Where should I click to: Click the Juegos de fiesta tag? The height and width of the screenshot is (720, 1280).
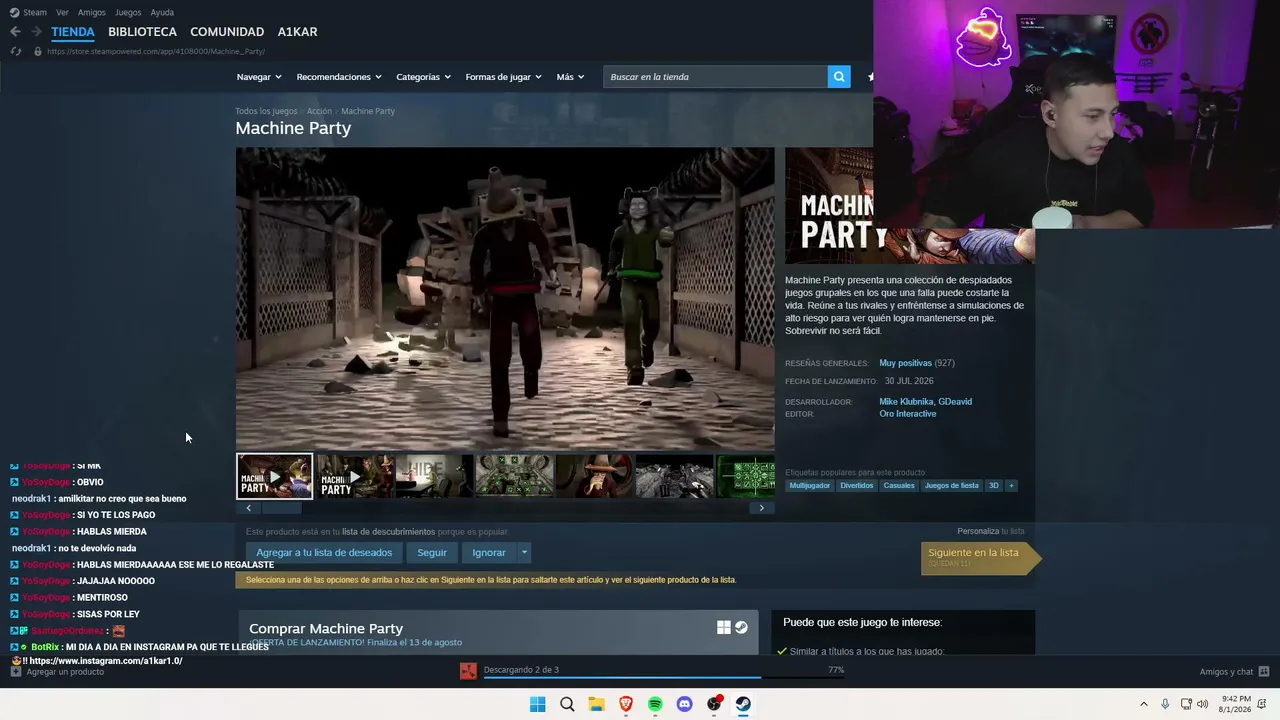[x=952, y=486]
